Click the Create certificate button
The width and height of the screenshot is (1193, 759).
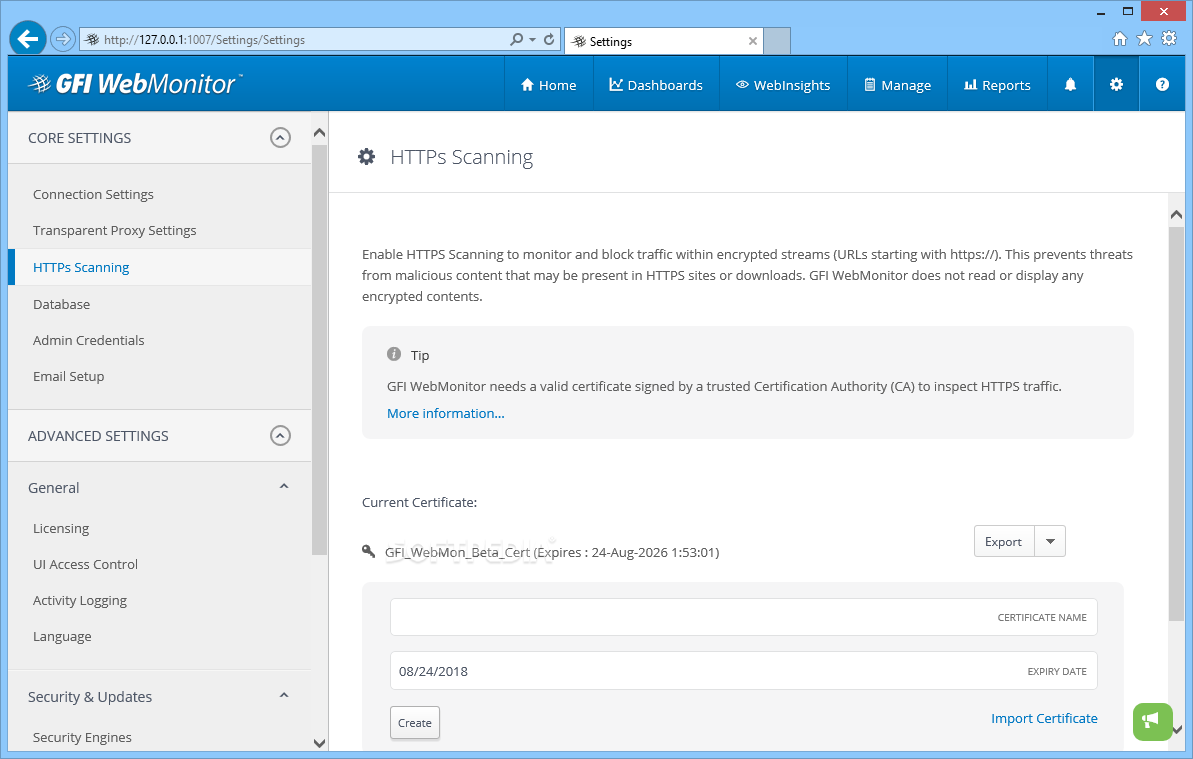point(415,722)
